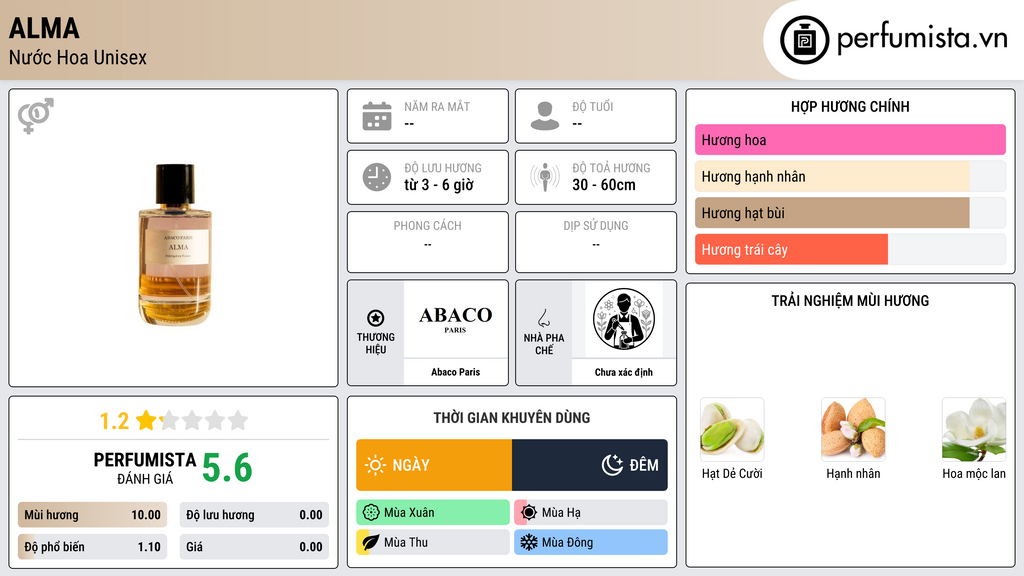
Task: Click the Nước Hoa Unisex subtitle
Action: (78, 57)
